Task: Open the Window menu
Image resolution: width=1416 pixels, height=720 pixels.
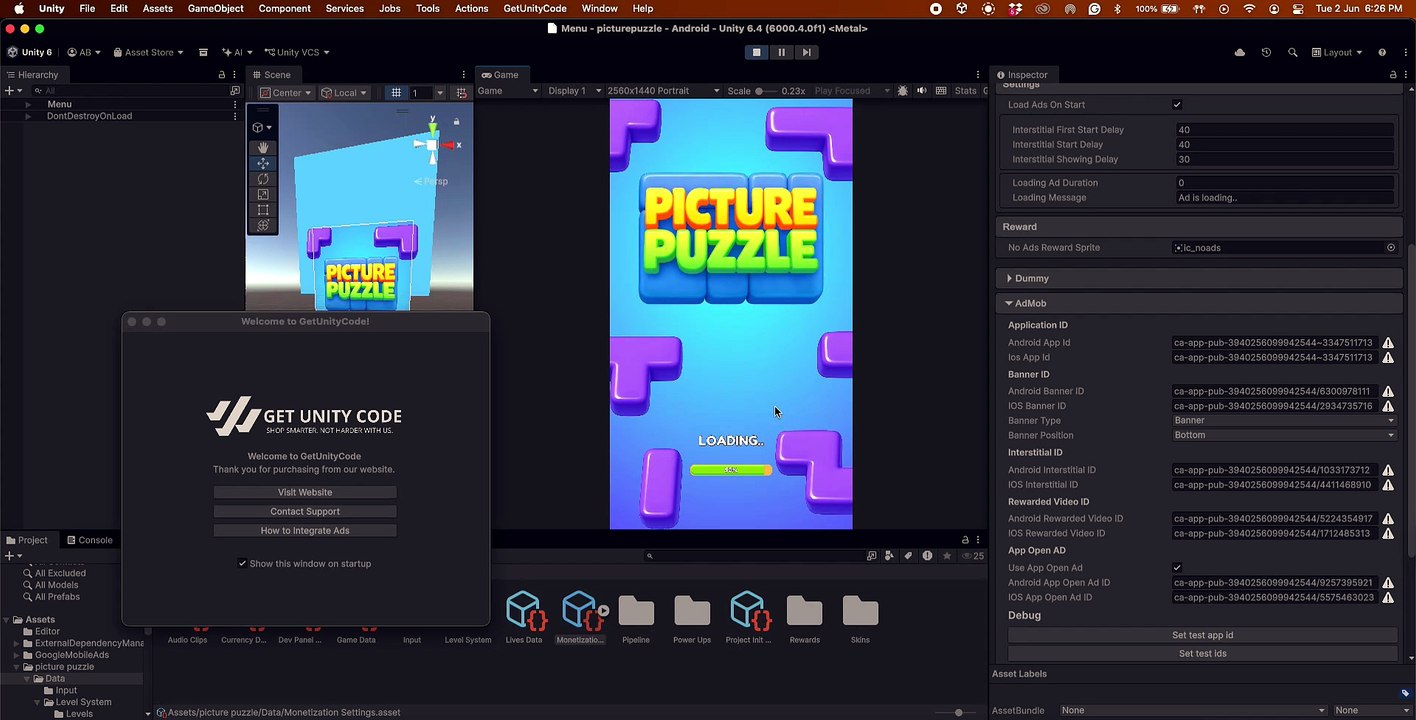Action: point(599,8)
